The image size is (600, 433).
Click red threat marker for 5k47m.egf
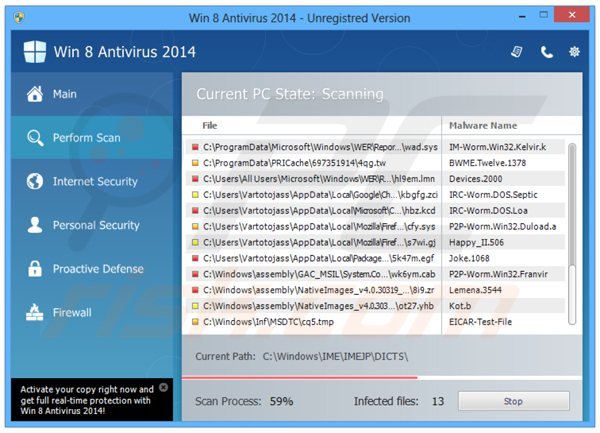pos(195,258)
